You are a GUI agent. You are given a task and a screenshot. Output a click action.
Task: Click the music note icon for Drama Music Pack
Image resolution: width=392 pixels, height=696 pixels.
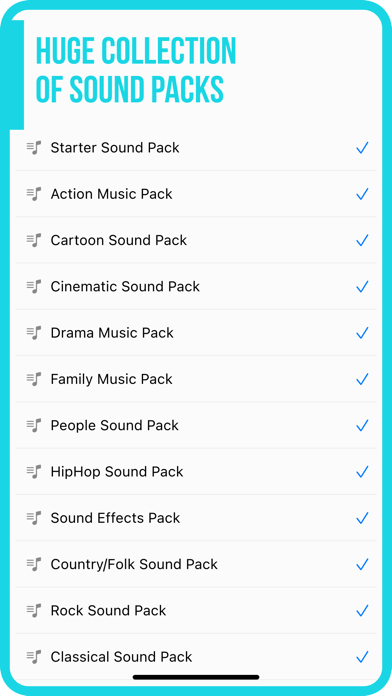[x=34, y=333]
